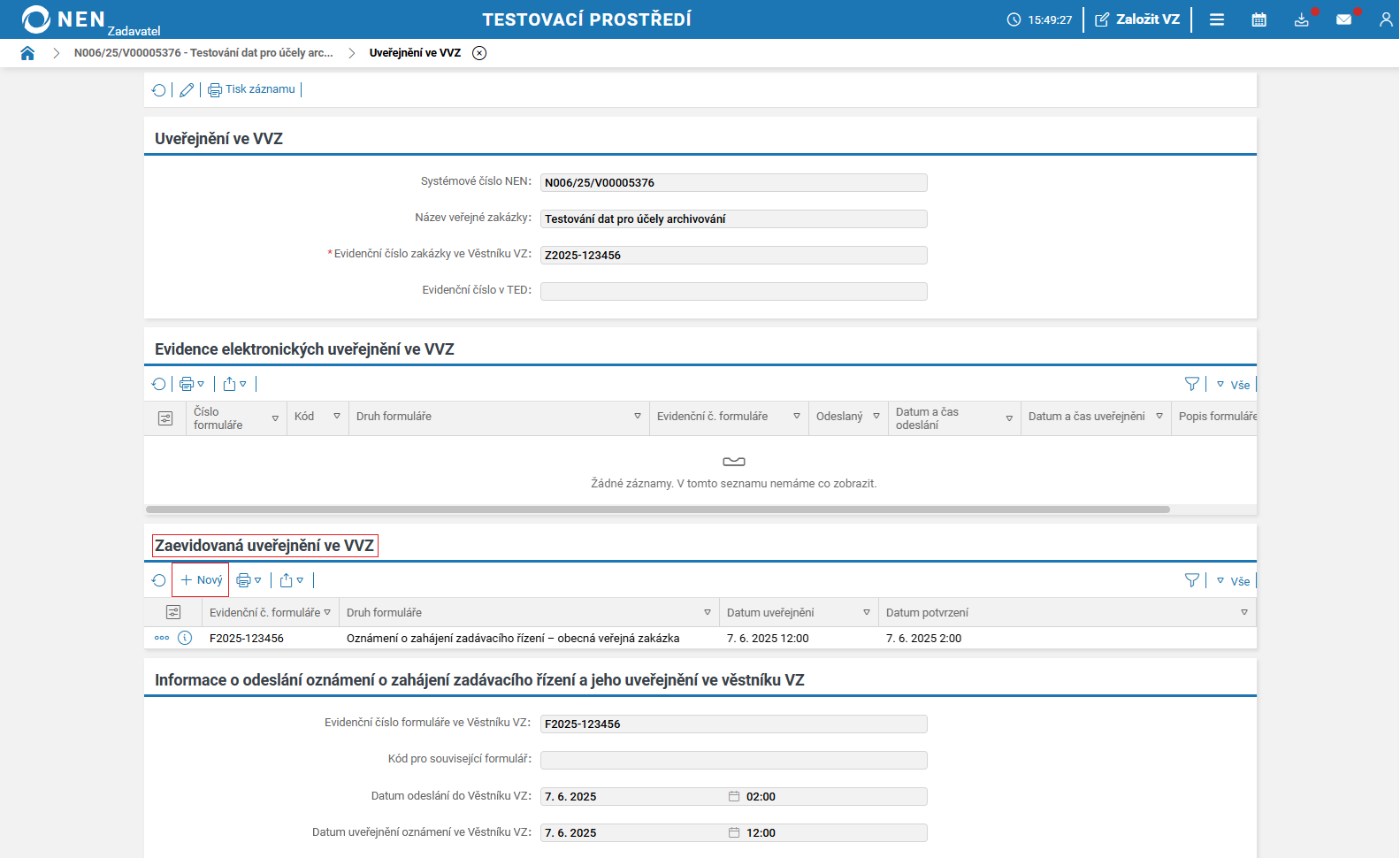
Task: Open column settings in Evidence elektronických table
Action: pos(165,418)
